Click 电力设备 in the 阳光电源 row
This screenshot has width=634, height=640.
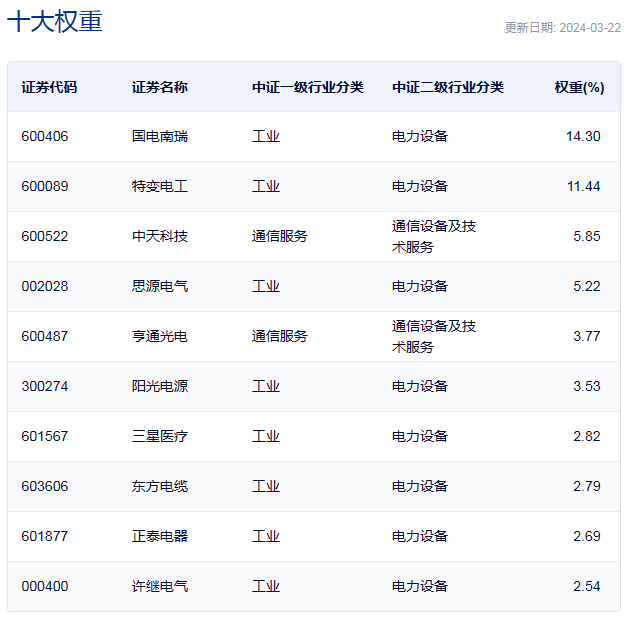tap(420, 387)
